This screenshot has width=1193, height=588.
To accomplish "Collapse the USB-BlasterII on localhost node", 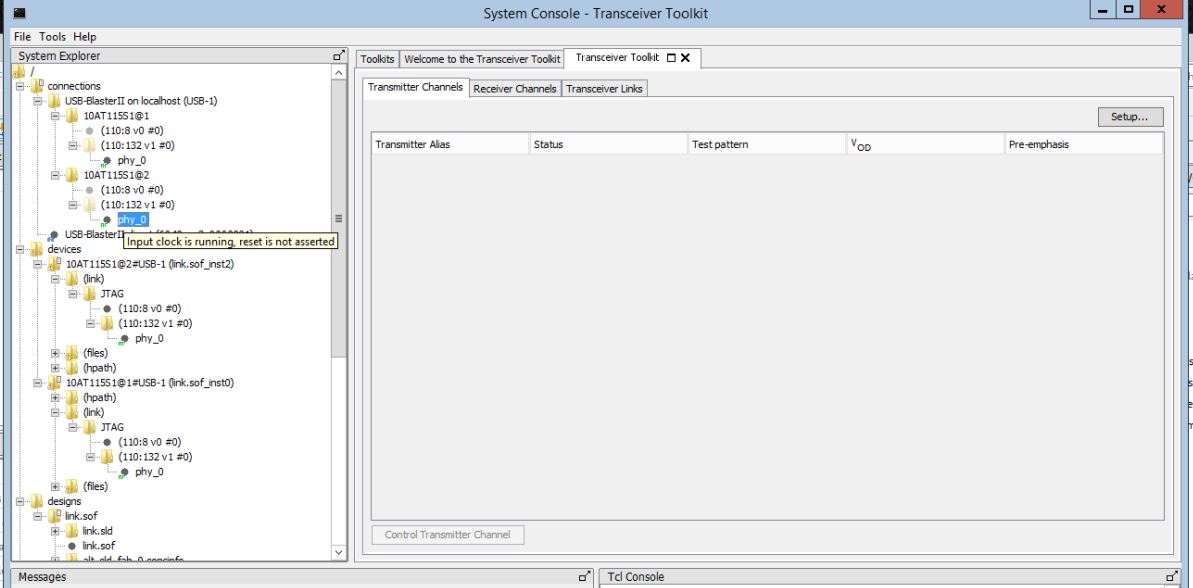I will coord(37,101).
